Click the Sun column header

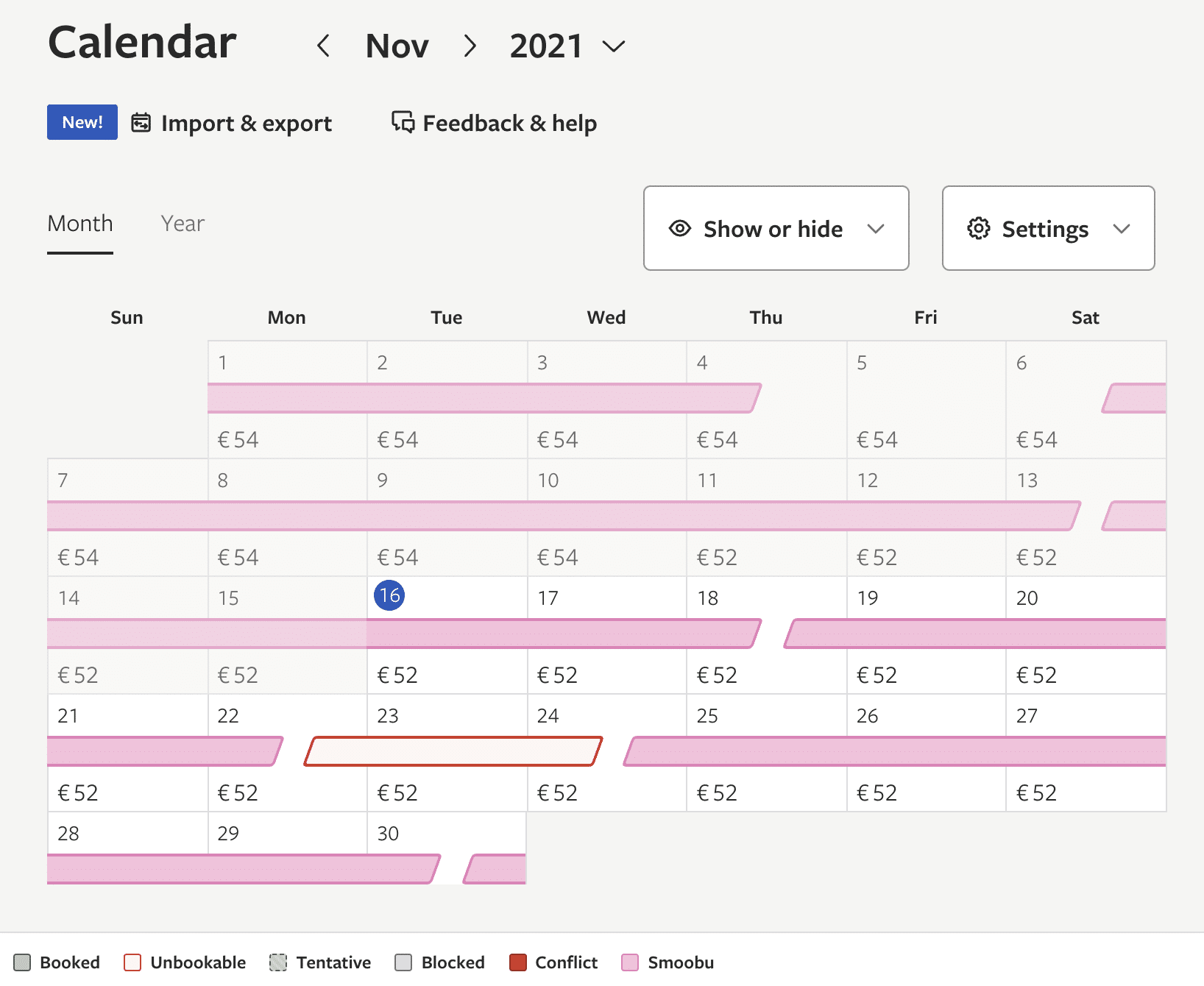(127, 318)
